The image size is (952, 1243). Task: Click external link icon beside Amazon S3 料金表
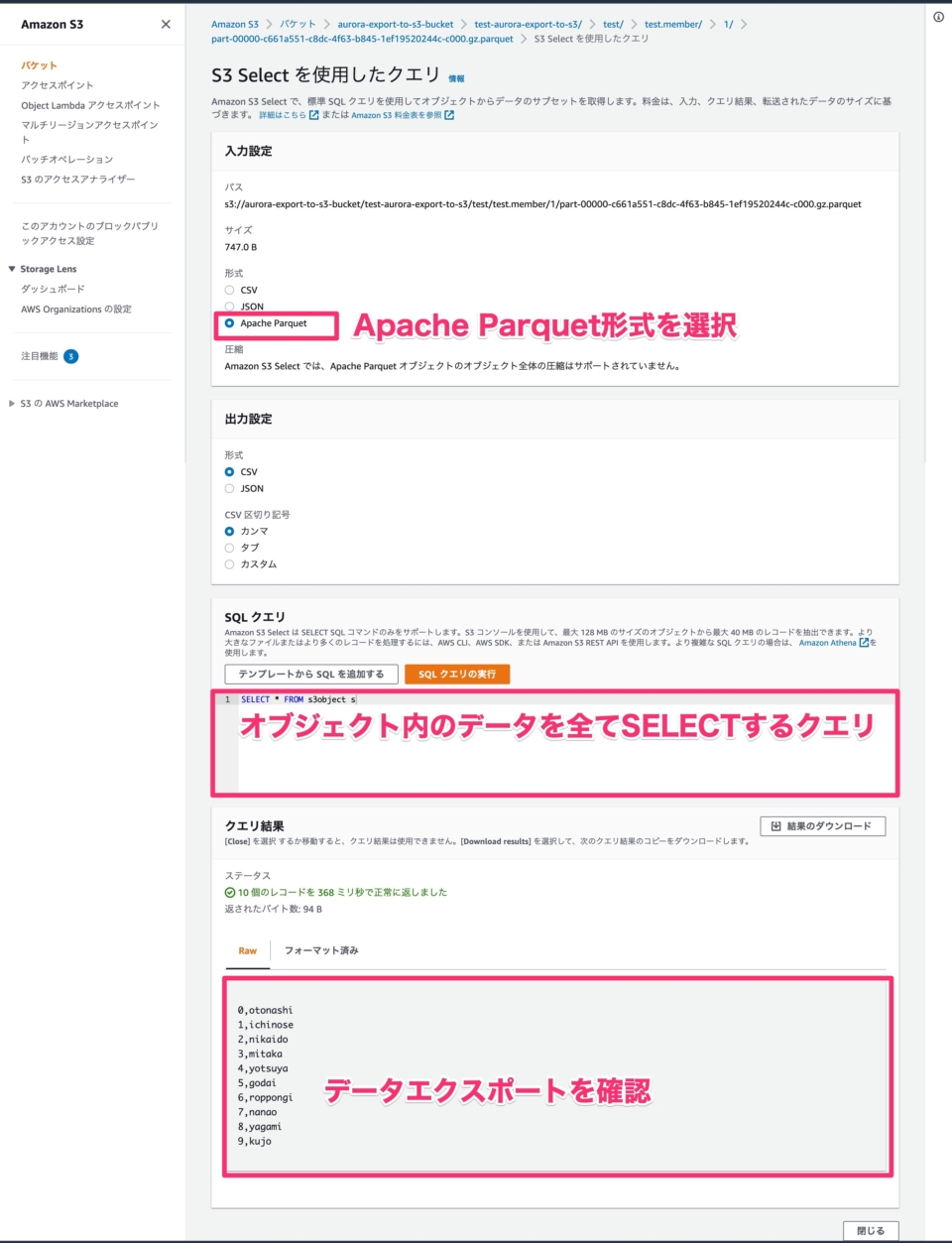point(448,114)
